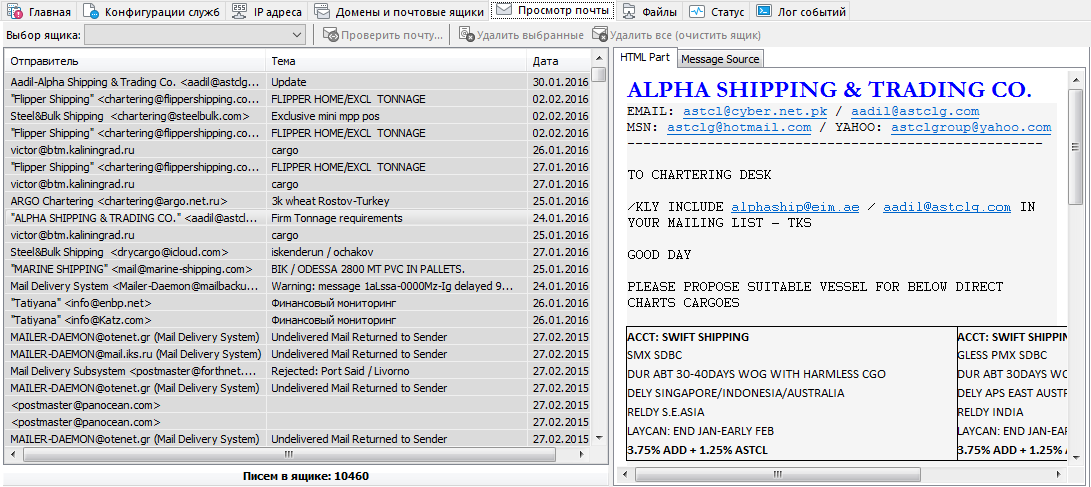Click the ACCT: SWIFT SHIPPING SMX SDBC cell
Image resolution: width=1091 pixels, height=487 pixels.
click(791, 393)
